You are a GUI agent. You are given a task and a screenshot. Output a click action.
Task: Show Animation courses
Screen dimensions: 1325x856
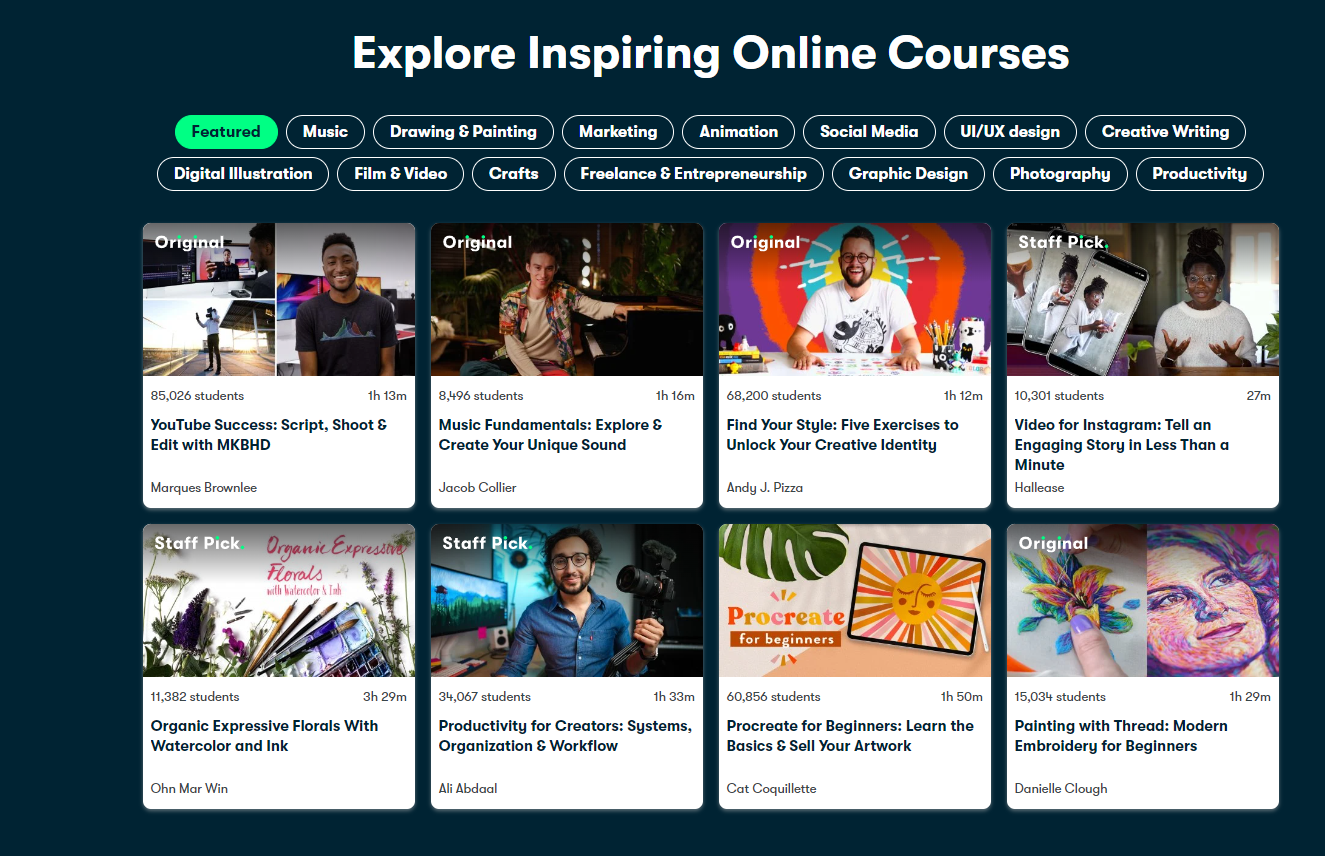[x=738, y=132]
